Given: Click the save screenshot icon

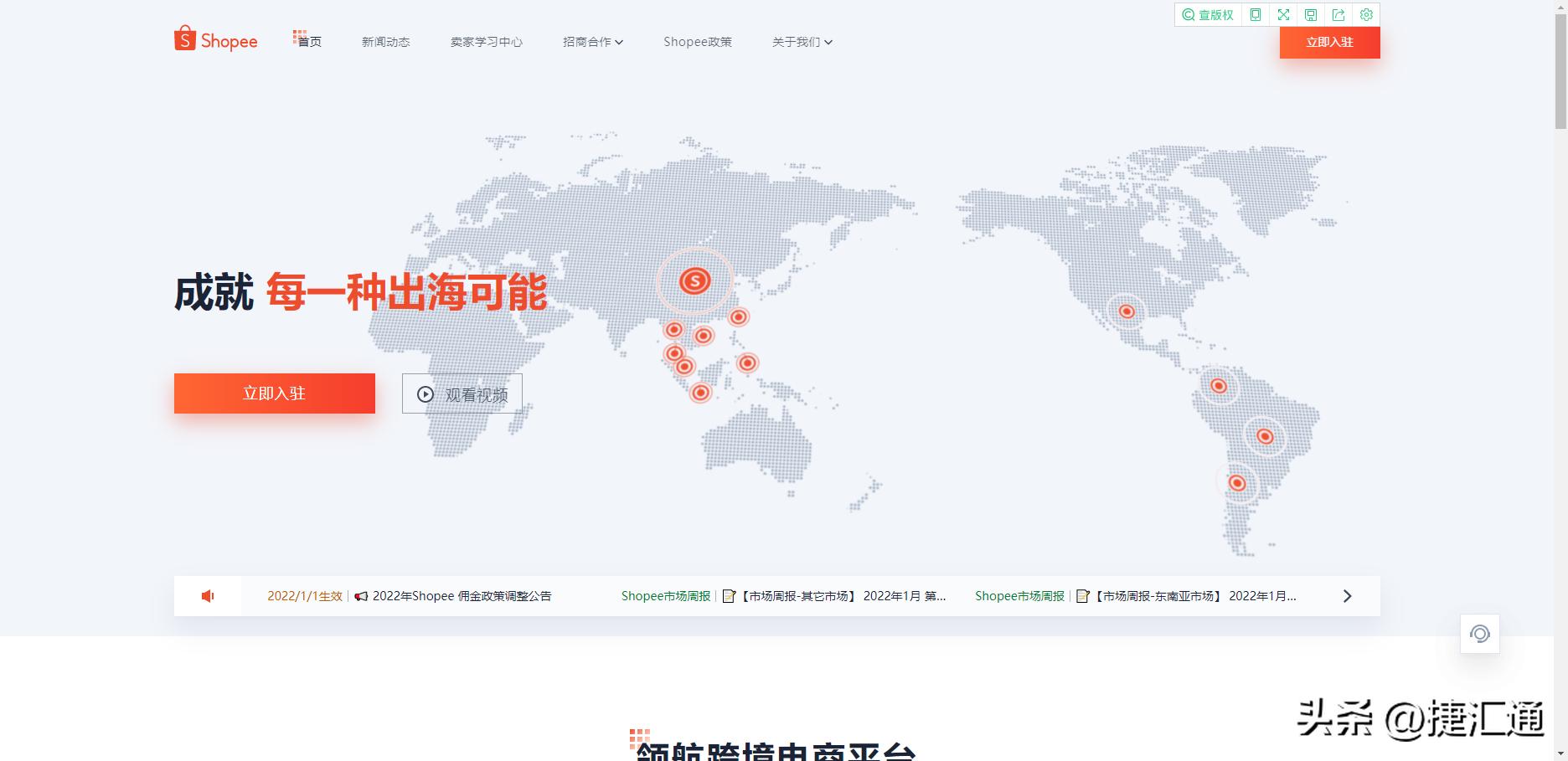Looking at the screenshot, I should pyautogui.click(x=1310, y=14).
